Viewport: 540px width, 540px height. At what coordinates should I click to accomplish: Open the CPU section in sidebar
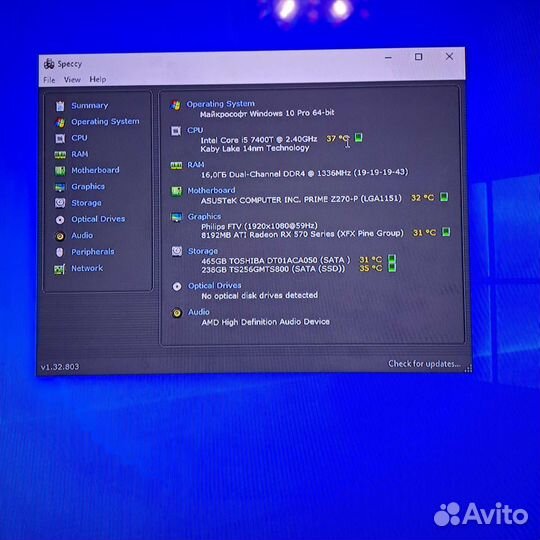(80, 138)
